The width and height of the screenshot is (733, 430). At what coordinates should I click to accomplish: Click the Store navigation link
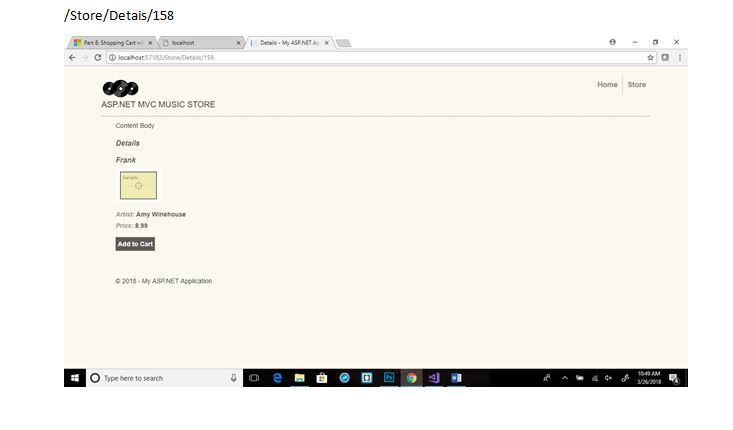637,85
